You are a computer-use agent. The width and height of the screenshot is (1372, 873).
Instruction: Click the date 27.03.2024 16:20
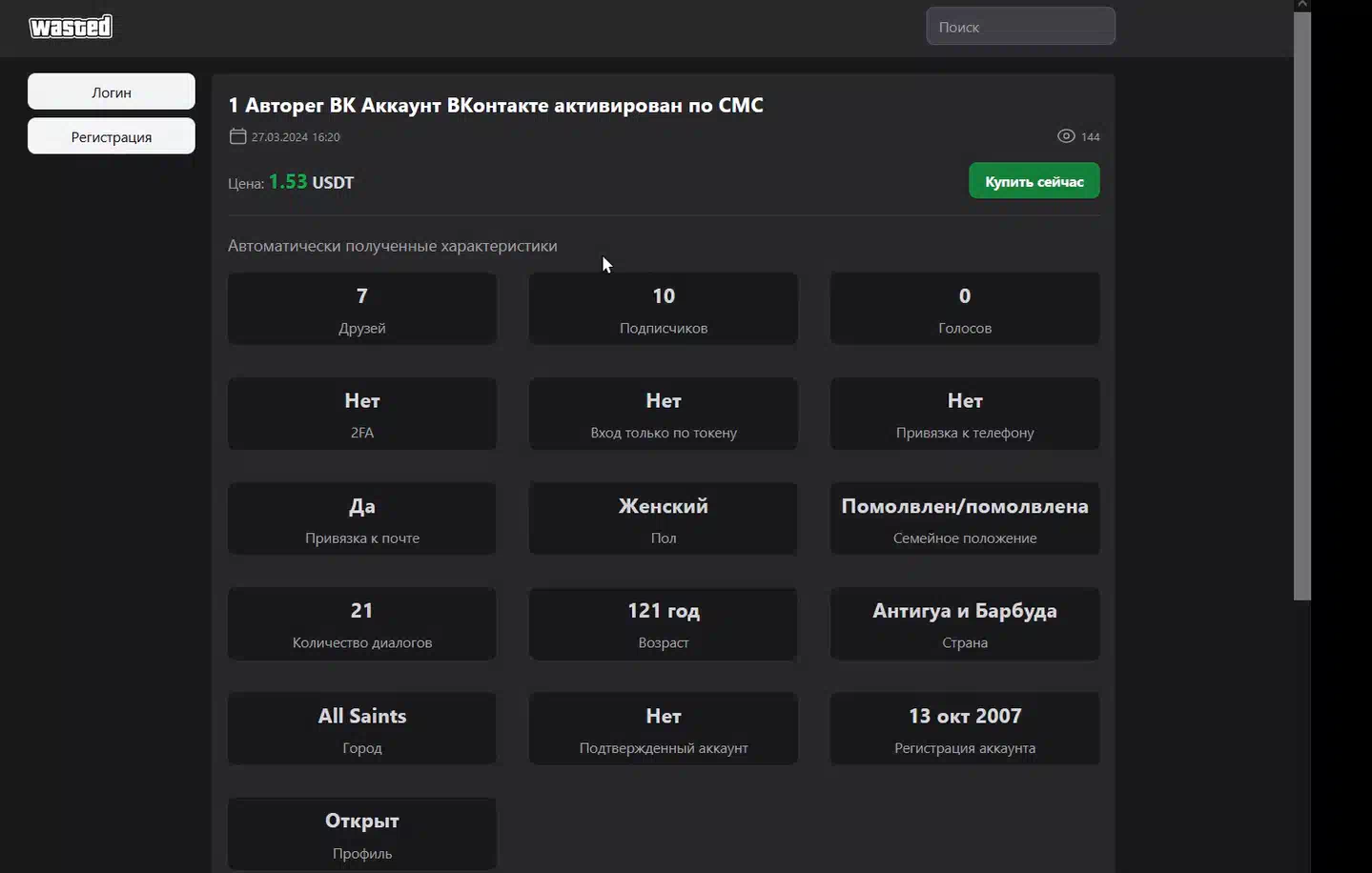(x=296, y=137)
